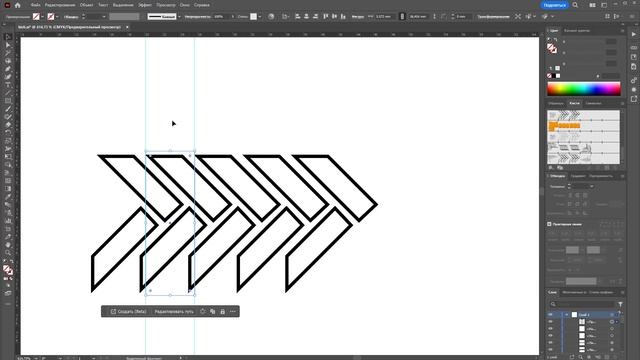Select the Type tool
The height and width of the screenshot is (360, 640).
pos(8,85)
